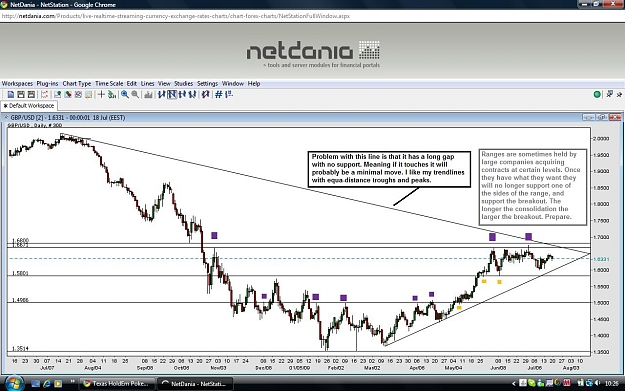Maximize the GBP/USD chart sub-window

point(601,118)
